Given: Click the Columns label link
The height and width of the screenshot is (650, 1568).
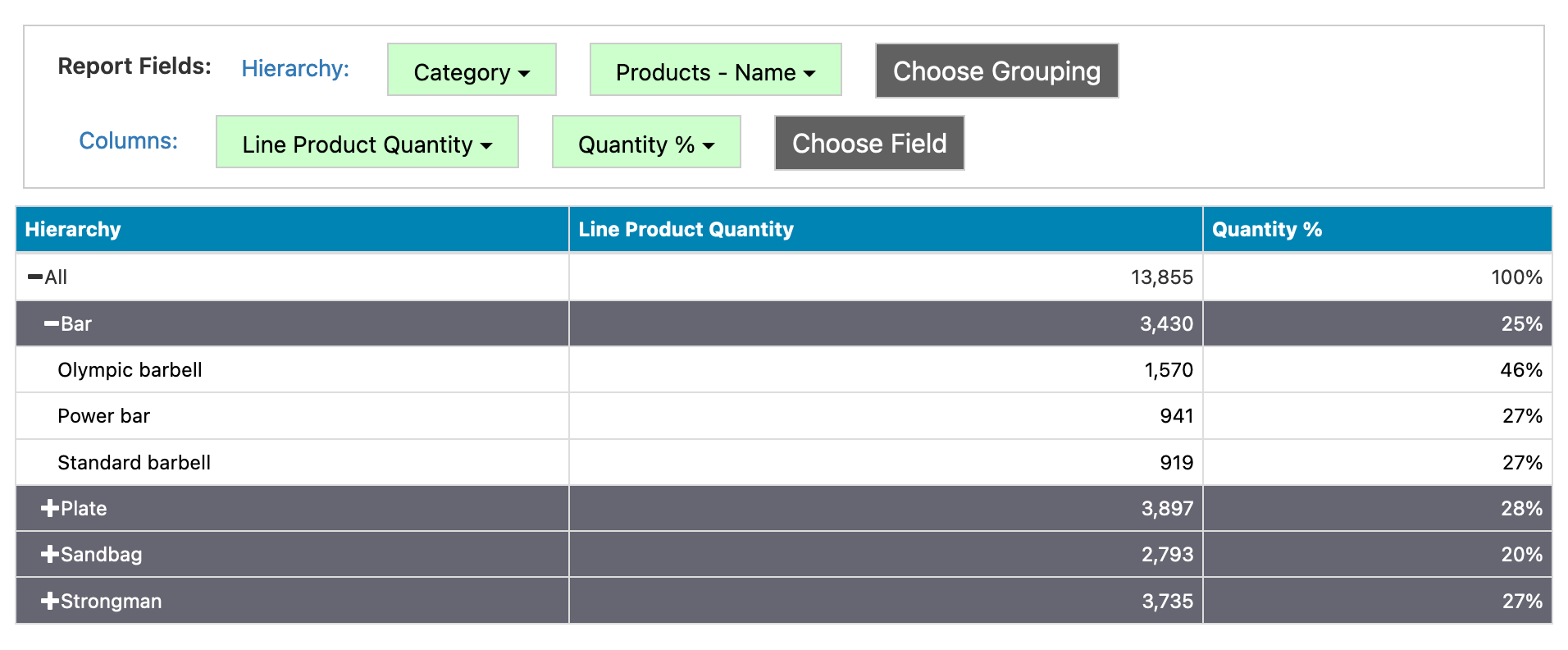Looking at the screenshot, I should [x=128, y=140].
